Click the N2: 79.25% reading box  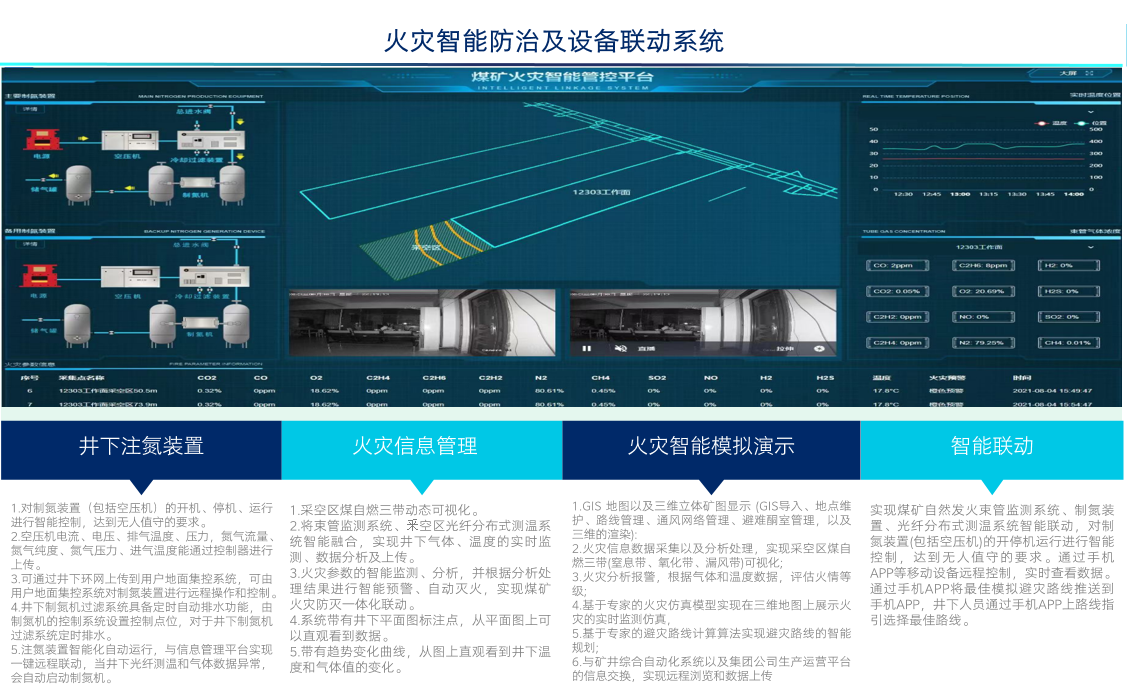(983, 343)
